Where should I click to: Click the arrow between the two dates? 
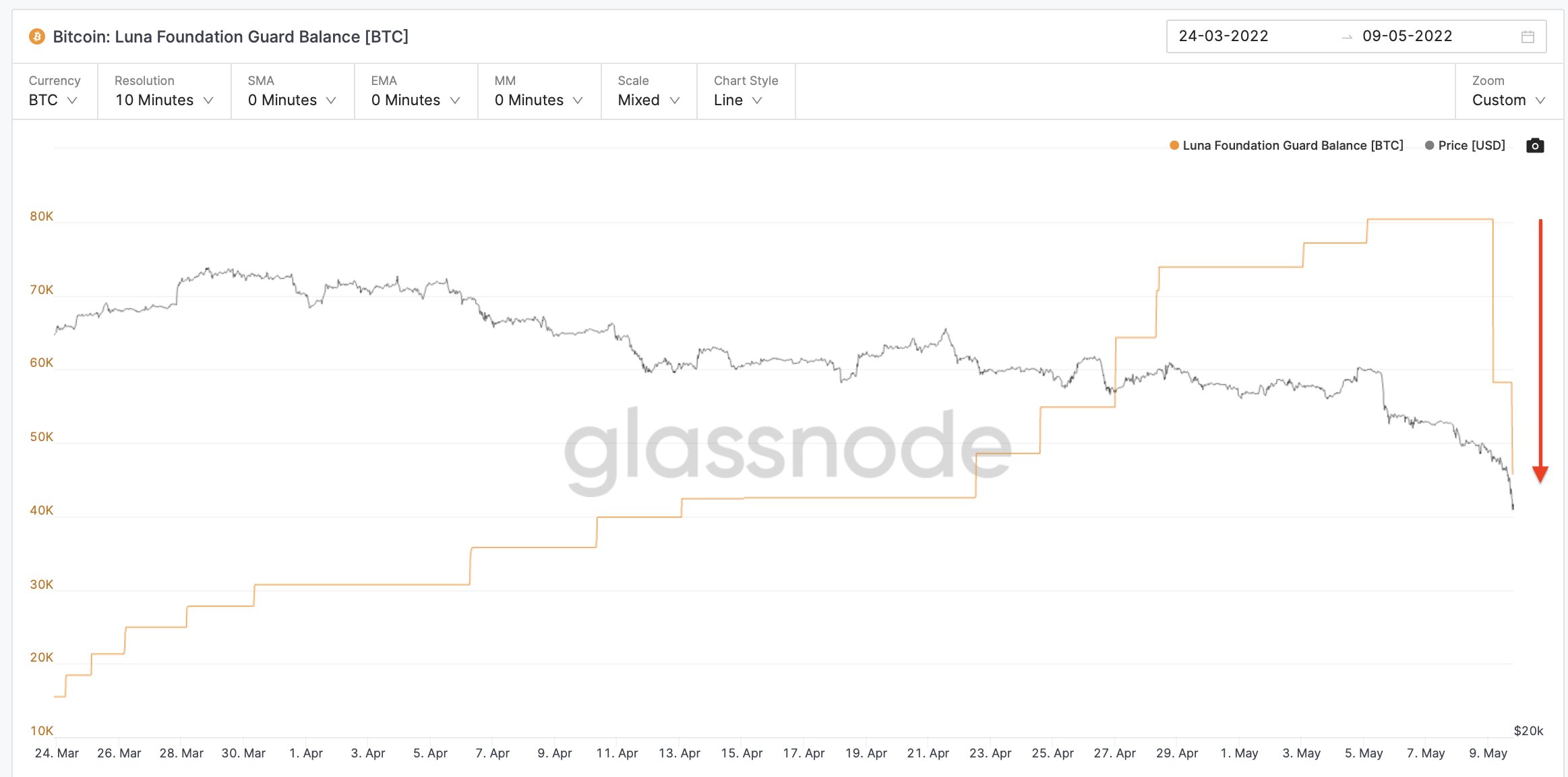coord(1347,37)
